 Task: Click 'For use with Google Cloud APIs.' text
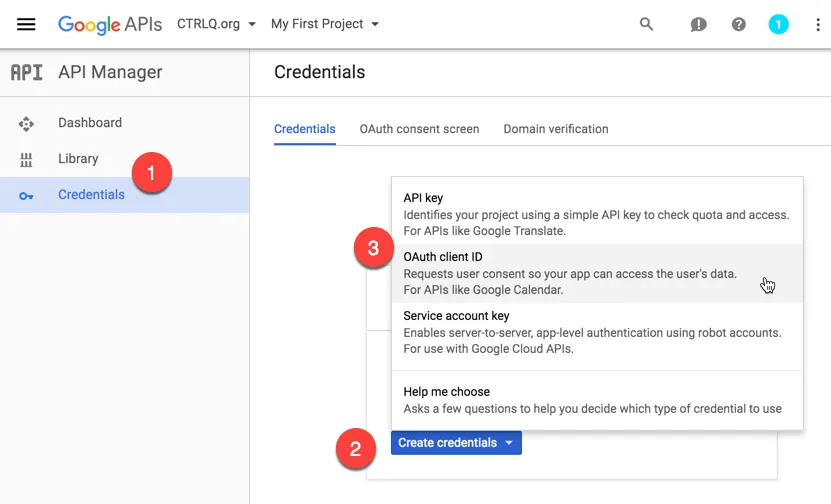click(x=489, y=349)
